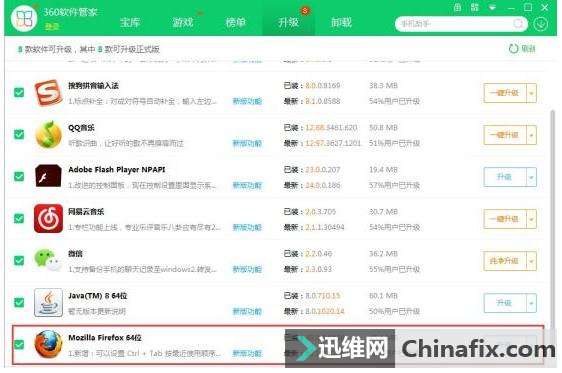Select the Java(TM) 8 64位 title text
562x373 pixels.
pos(97,296)
